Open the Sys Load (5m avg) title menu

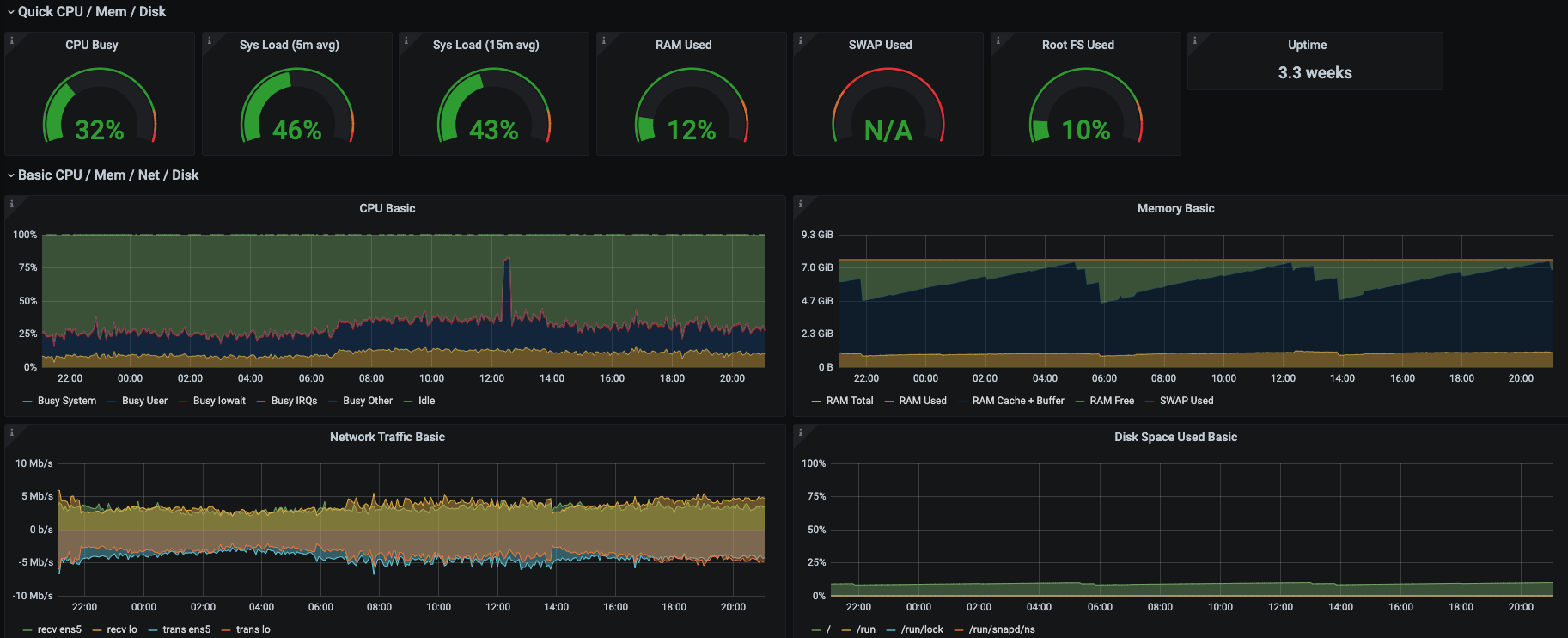coord(290,45)
